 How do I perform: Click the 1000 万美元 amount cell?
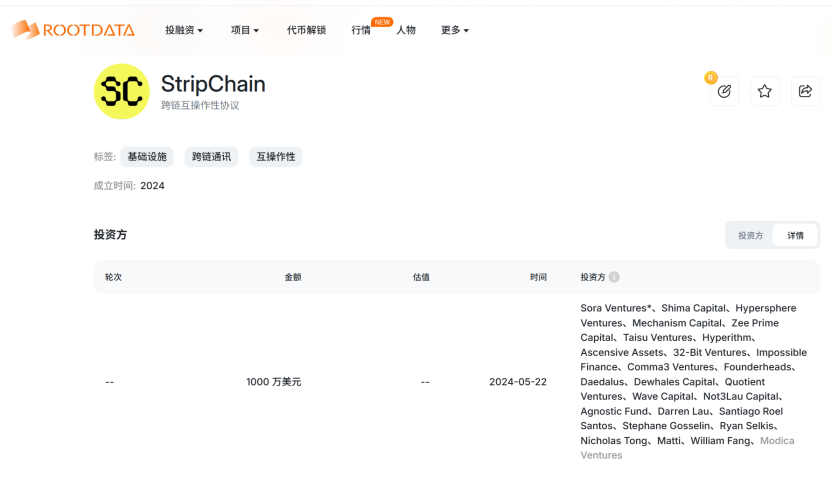(273, 382)
